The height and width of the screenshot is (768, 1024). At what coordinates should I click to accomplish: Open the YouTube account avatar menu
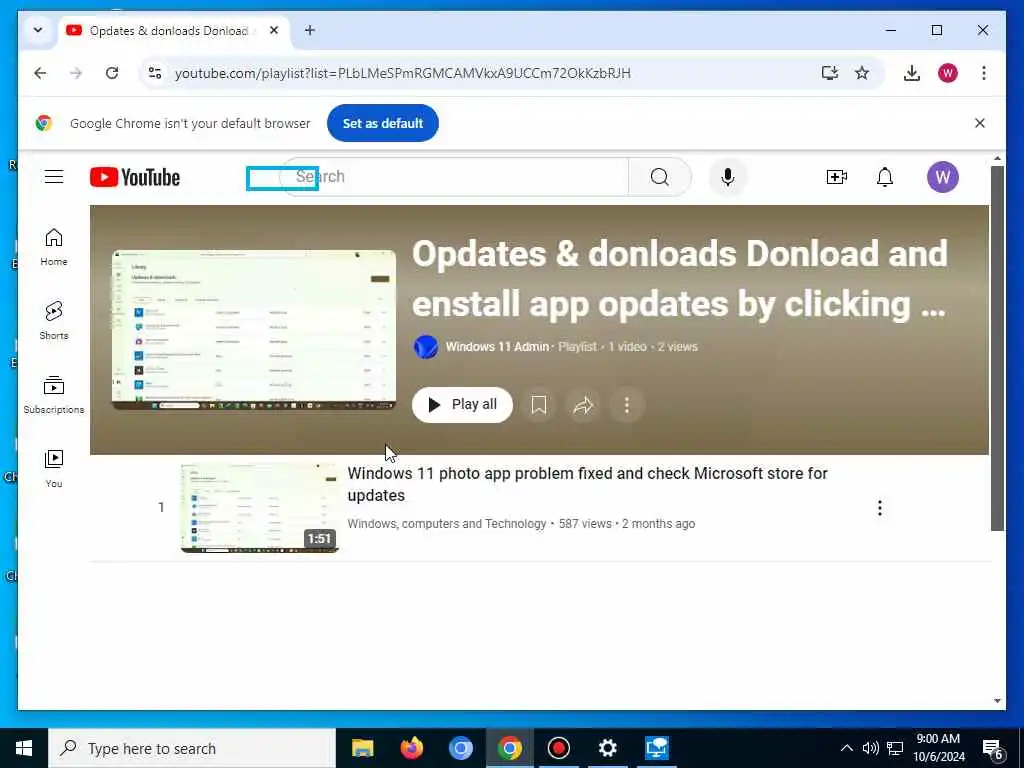tap(942, 177)
